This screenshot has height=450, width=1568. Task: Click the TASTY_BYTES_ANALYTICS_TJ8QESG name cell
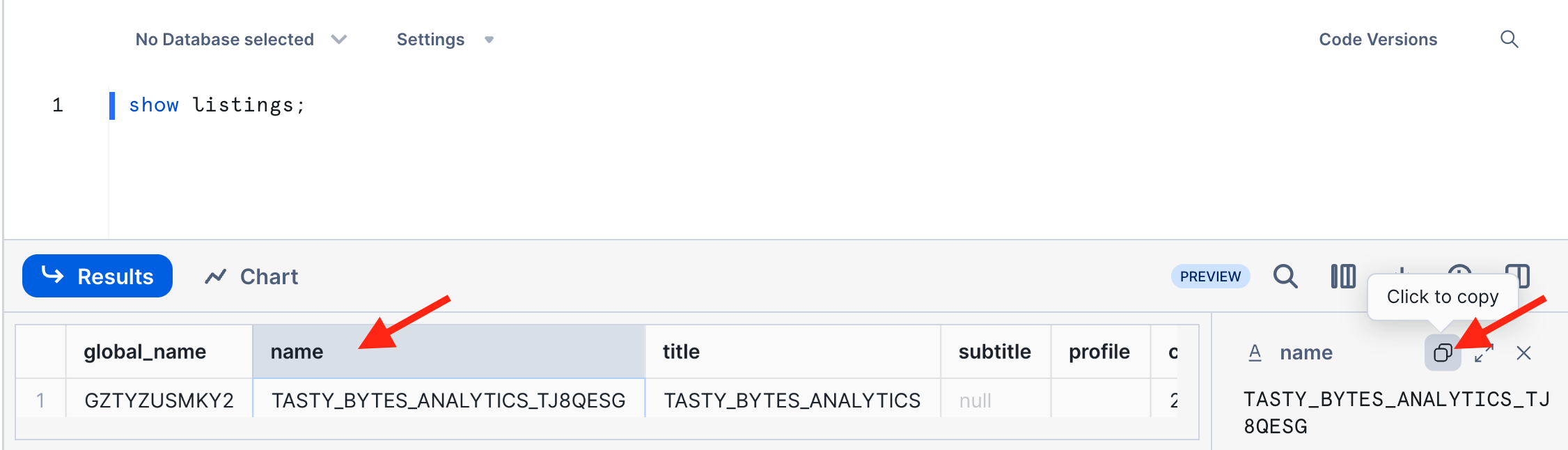(448, 401)
